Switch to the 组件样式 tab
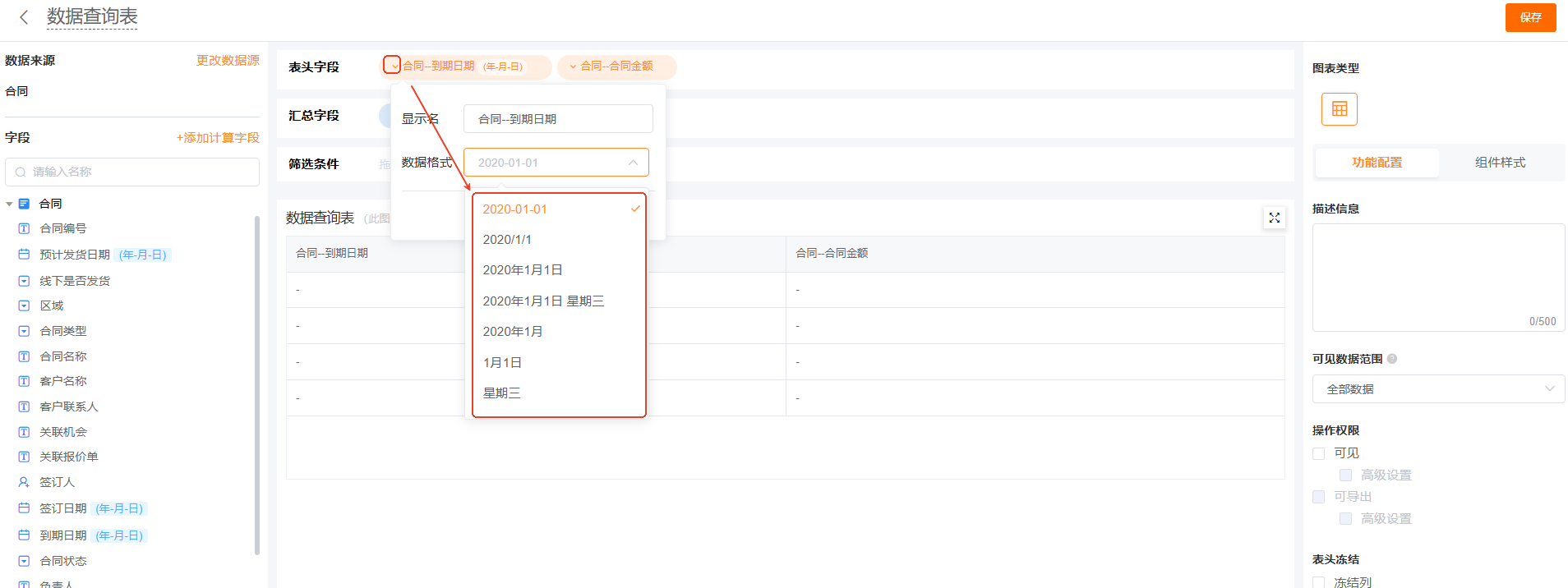The width and height of the screenshot is (1568, 588). pos(1500,163)
